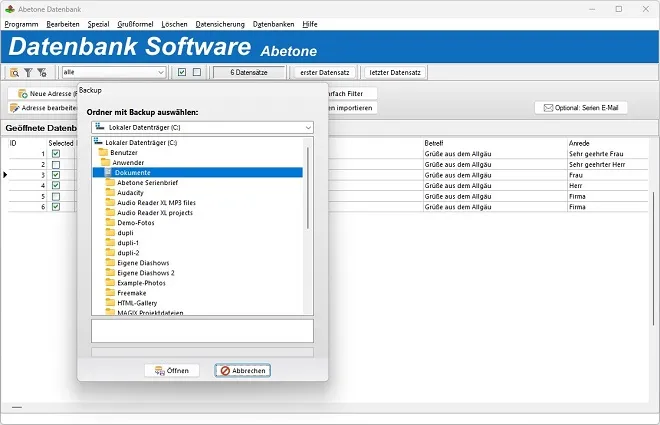Click the ID column header

13,143
